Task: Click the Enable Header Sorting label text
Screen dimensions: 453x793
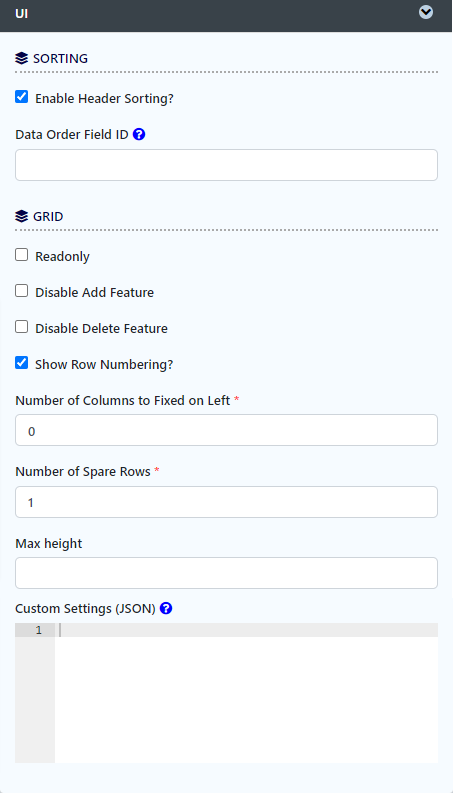Action: 104,99
